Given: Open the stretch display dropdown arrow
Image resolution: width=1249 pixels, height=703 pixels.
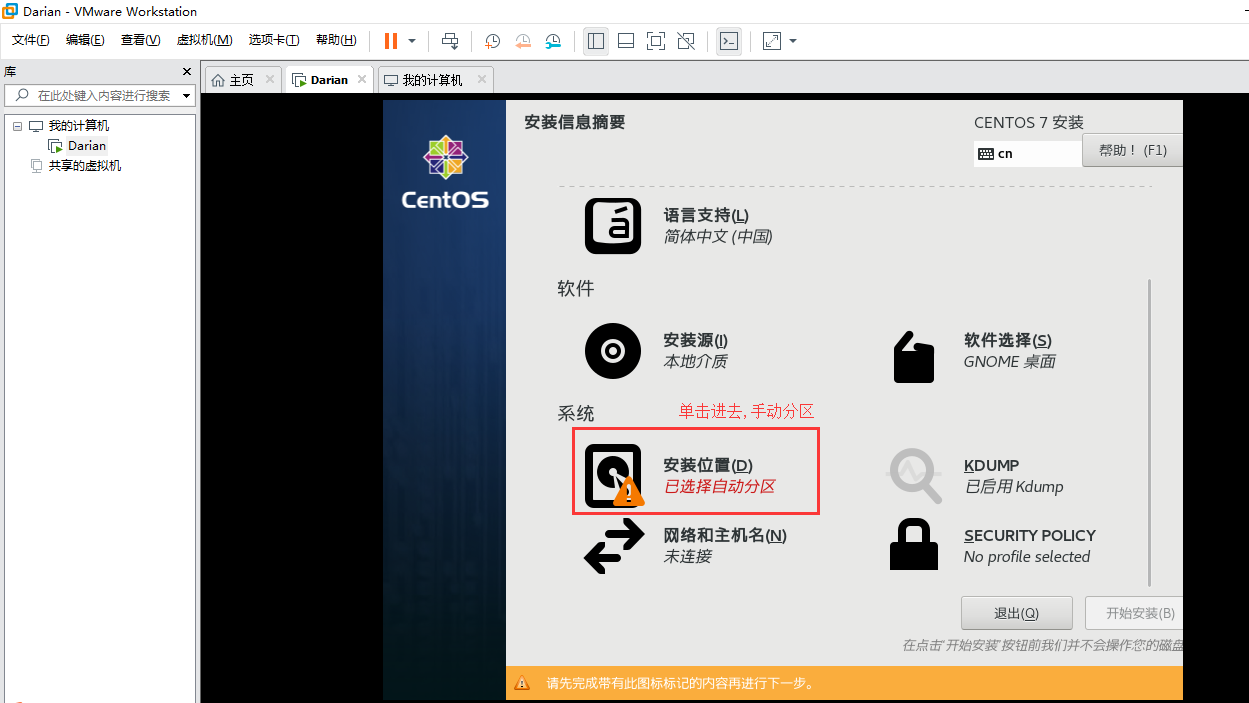Looking at the screenshot, I should click(793, 41).
